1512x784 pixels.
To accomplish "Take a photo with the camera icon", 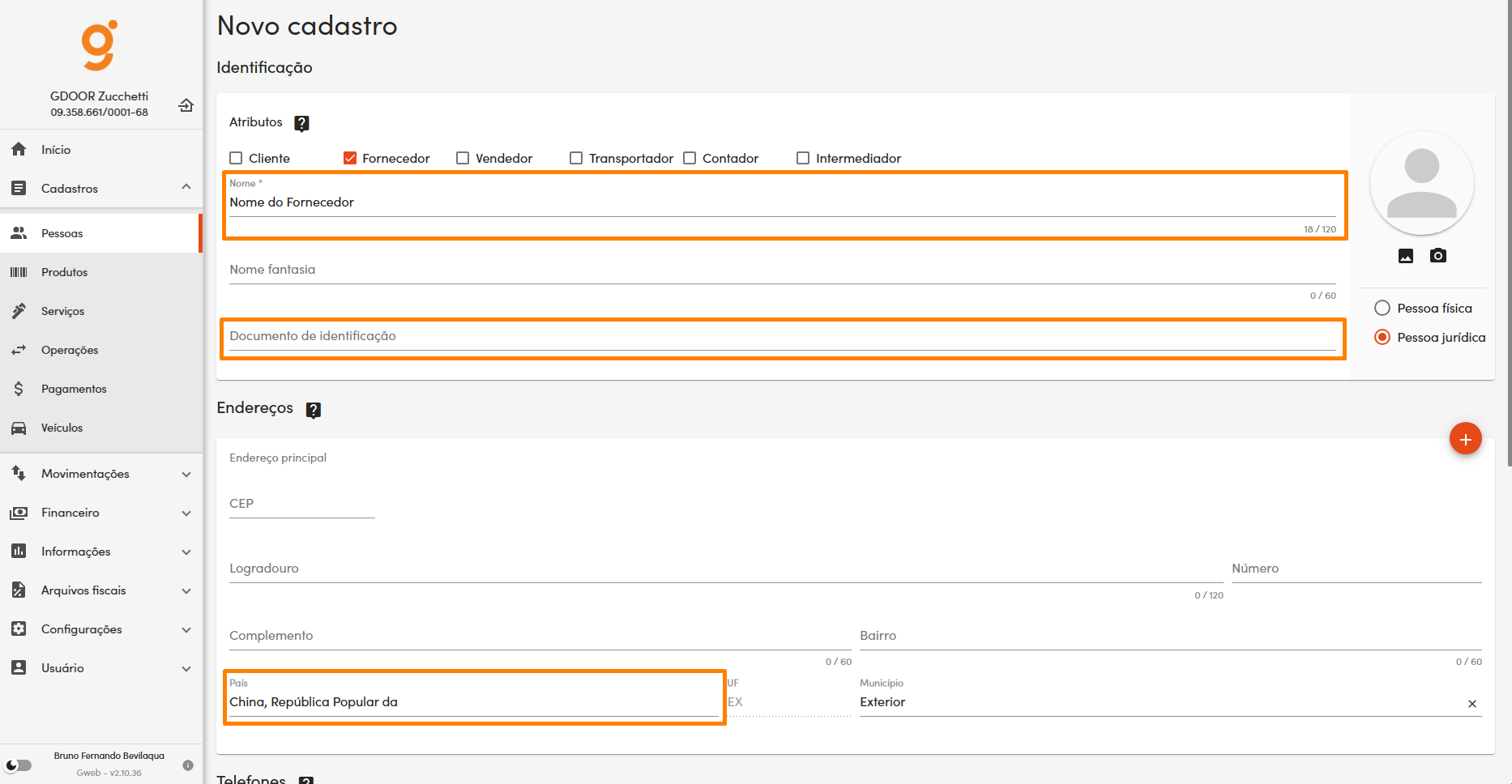I will tap(1438, 256).
